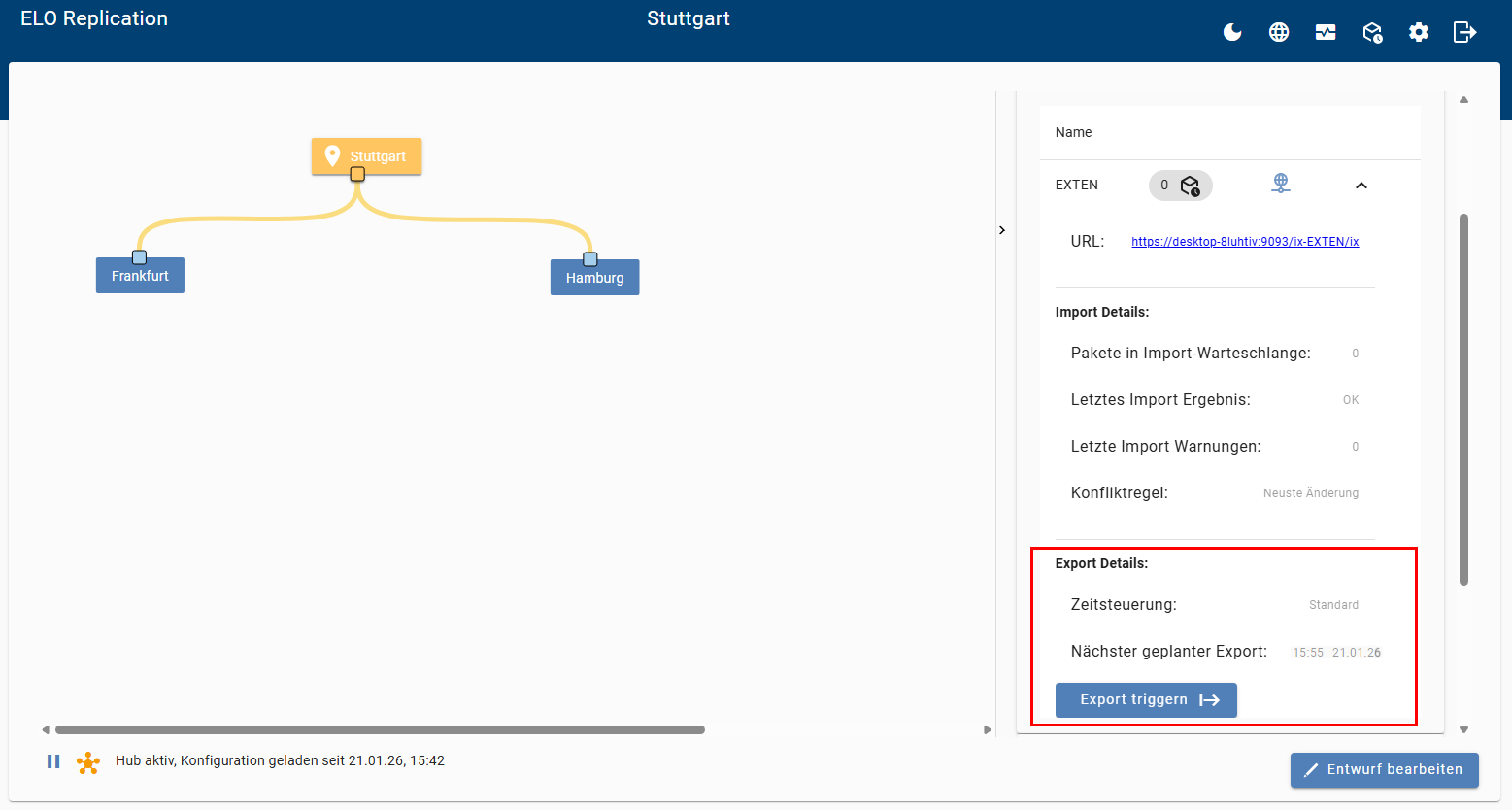The image size is (1512, 810).
Task: Open settings via the gear icon
Action: click(x=1419, y=32)
